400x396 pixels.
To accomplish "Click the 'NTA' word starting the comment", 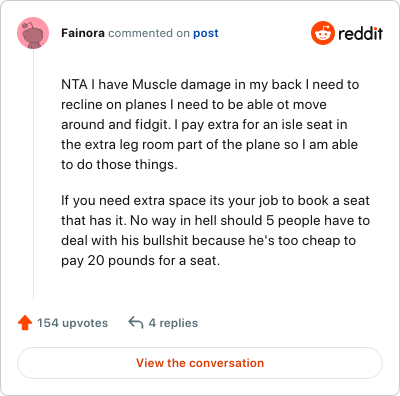I will pos(74,84).
